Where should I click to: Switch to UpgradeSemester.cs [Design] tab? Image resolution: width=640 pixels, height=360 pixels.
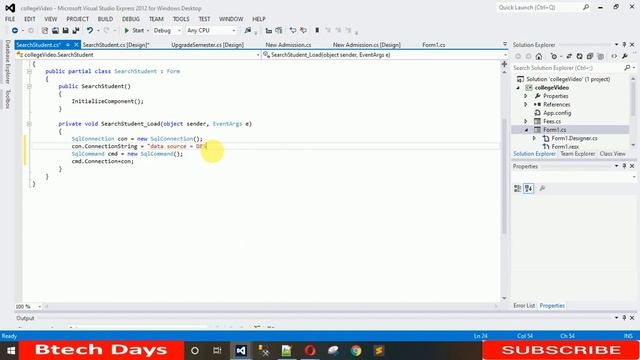pyautogui.click(x=207, y=45)
